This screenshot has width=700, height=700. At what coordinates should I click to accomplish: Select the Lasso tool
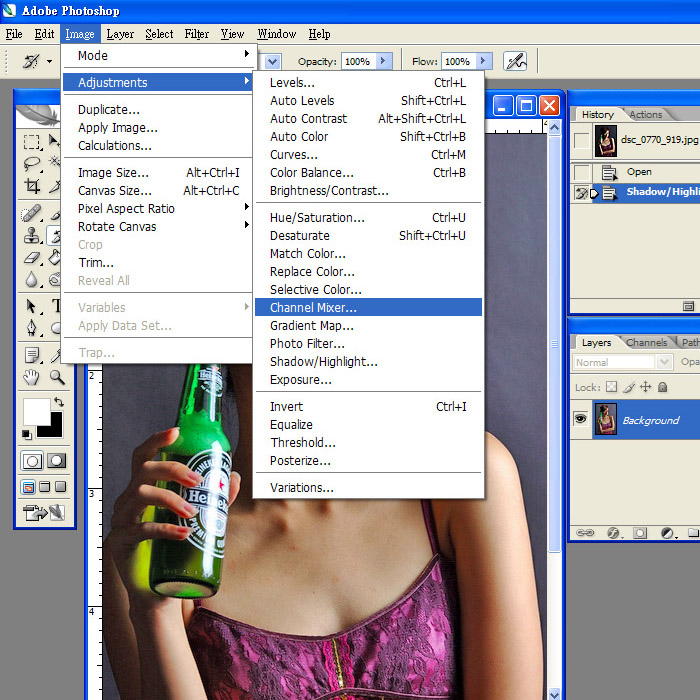(x=32, y=164)
